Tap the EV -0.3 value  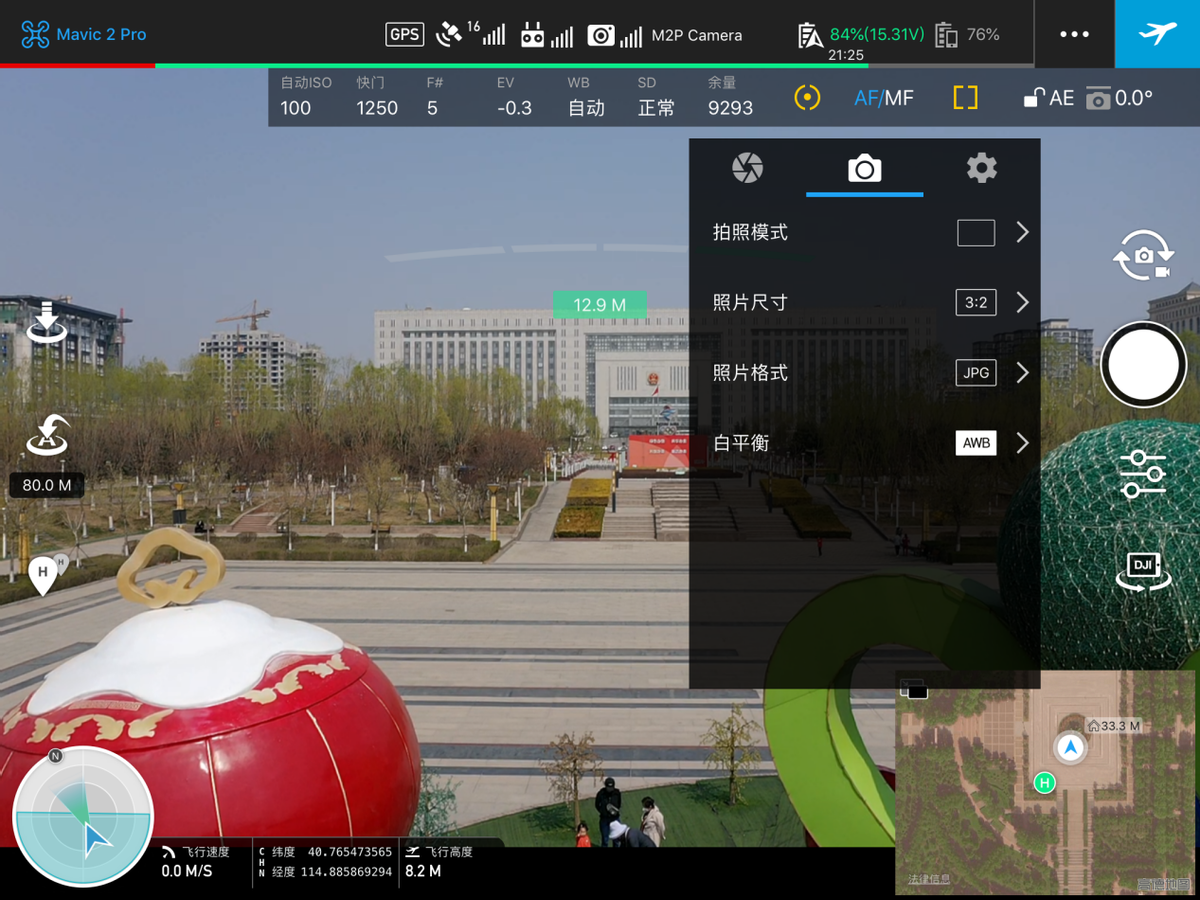(514, 97)
